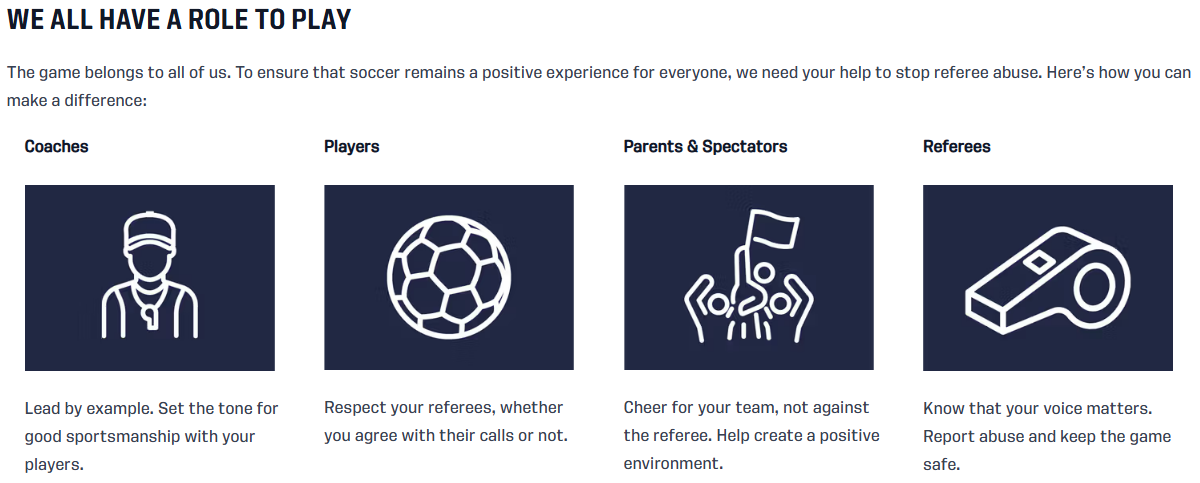The image size is (1200, 483).
Task: Select the Referees heading
Action: click(956, 146)
